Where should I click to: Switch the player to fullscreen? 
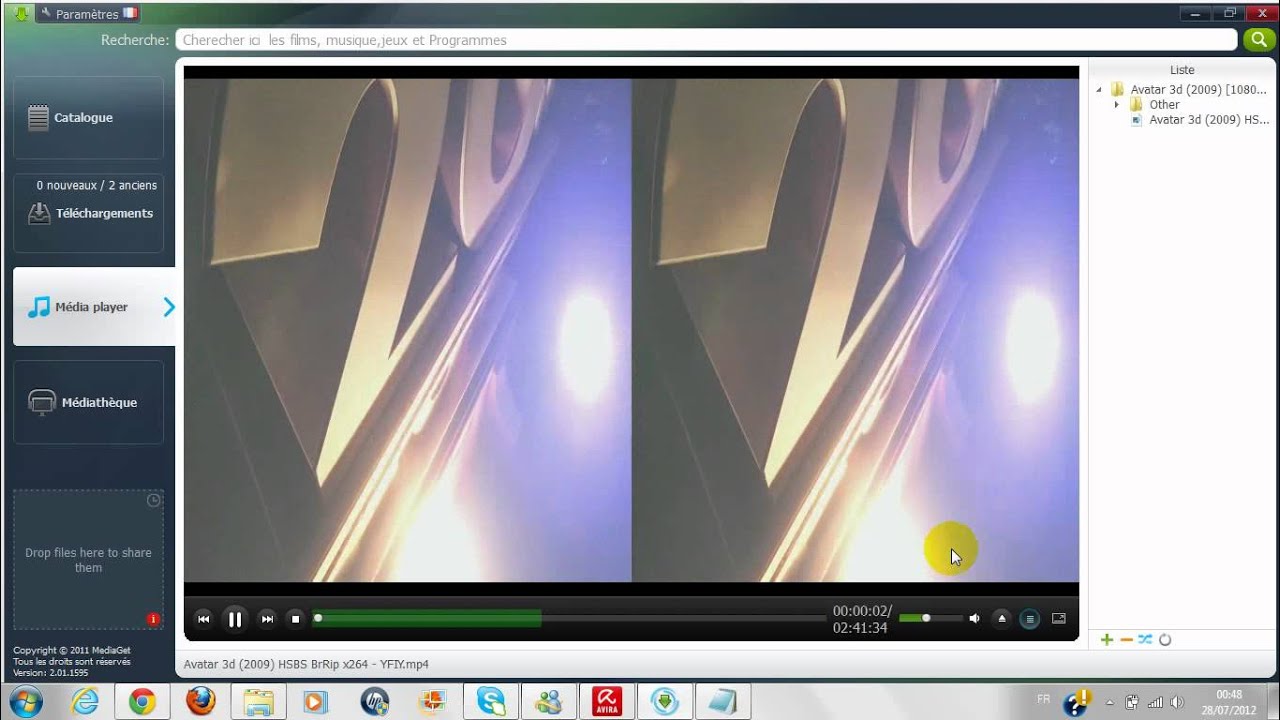coord(1059,619)
